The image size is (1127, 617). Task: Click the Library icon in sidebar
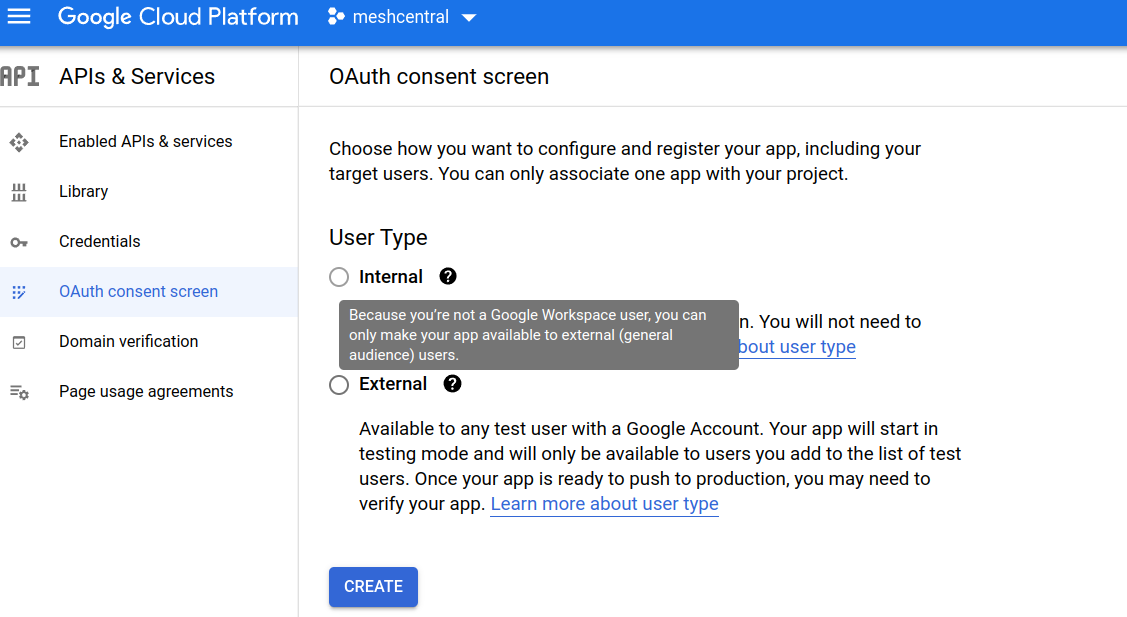click(19, 192)
